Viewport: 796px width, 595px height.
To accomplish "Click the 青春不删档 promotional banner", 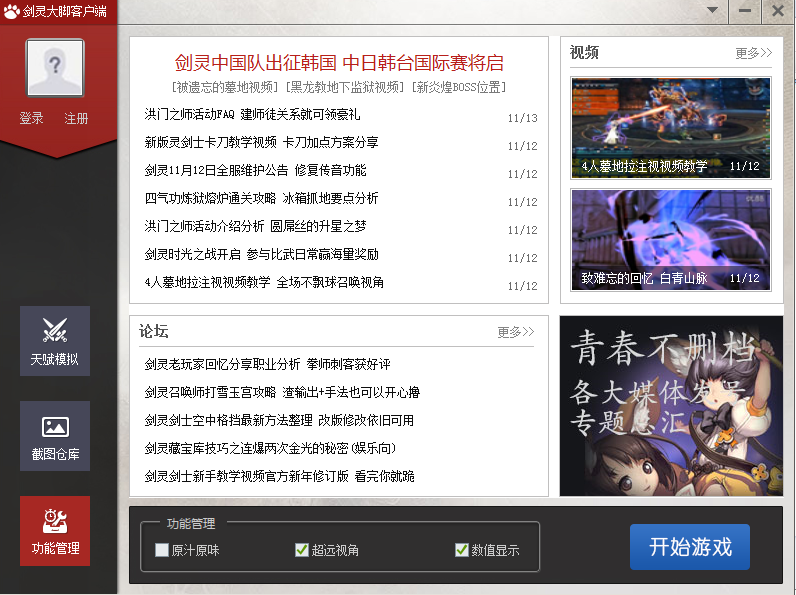I will tap(671, 406).
